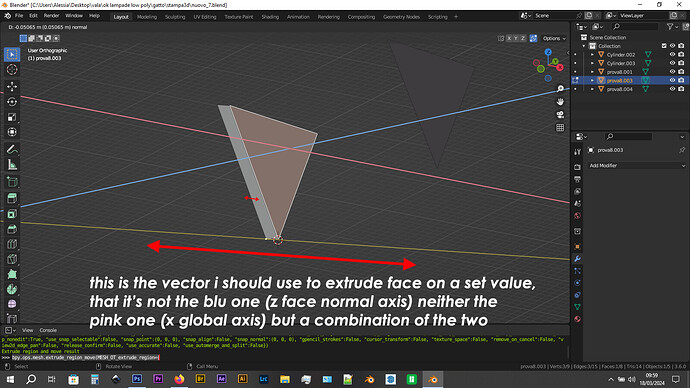Open the Edit menu
This screenshot has width=690, height=388.
[33, 16]
